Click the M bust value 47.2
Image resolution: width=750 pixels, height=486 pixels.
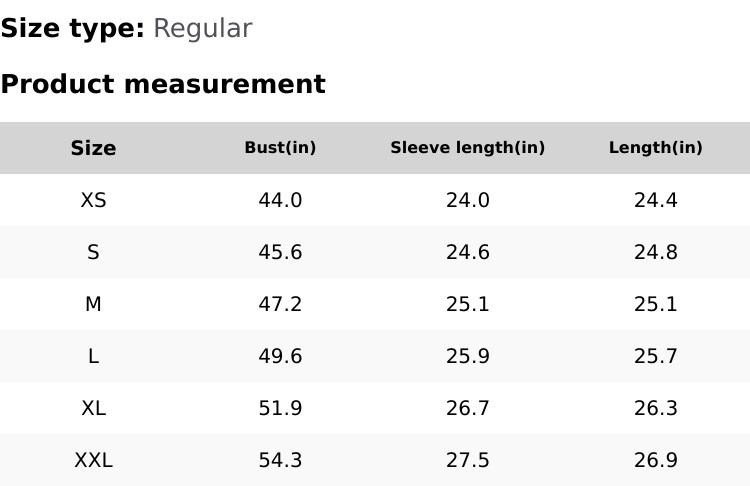[x=280, y=304]
